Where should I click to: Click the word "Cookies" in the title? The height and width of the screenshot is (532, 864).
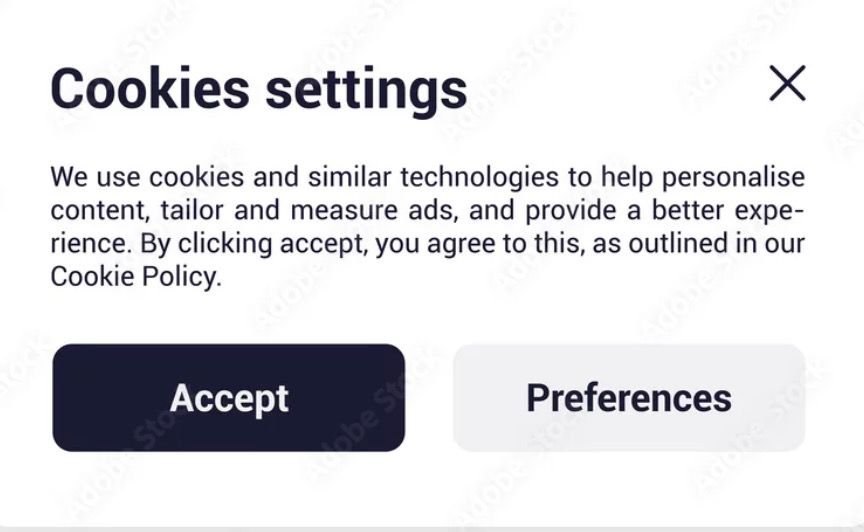149,88
